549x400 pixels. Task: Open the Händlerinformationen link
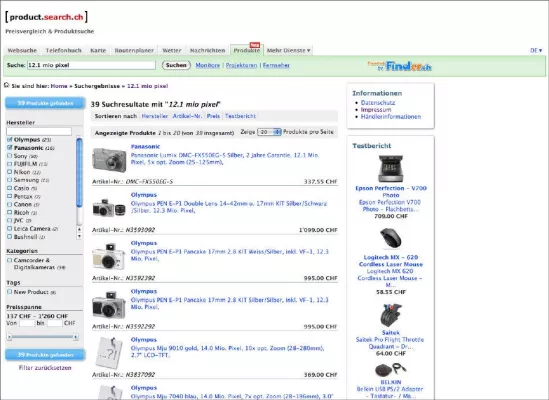click(391, 117)
